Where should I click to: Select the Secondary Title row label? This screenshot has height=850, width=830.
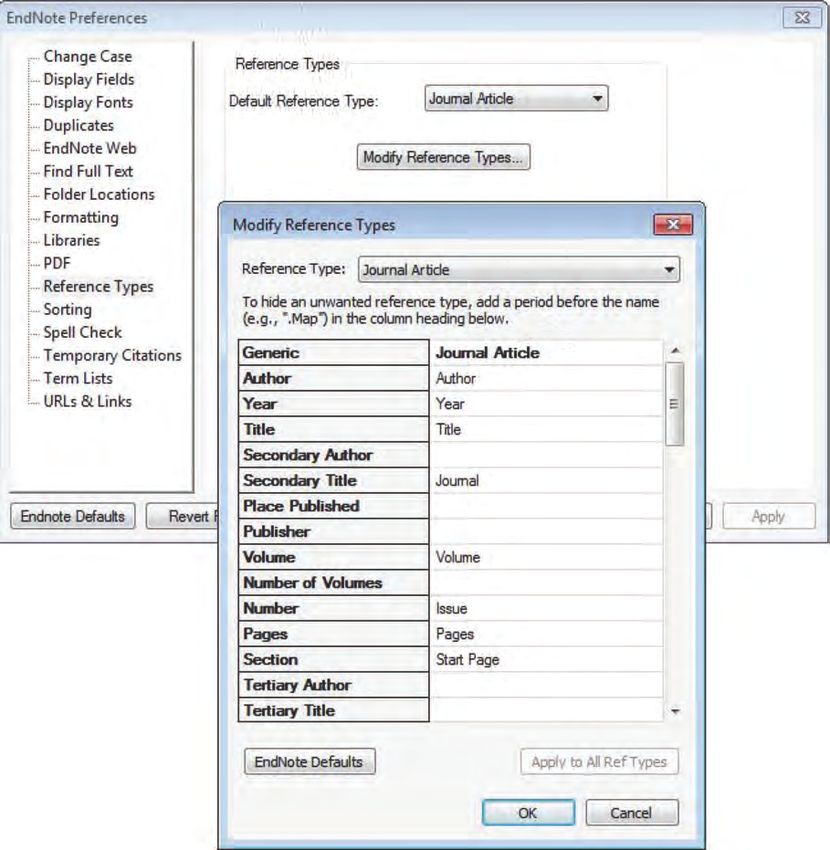point(333,480)
